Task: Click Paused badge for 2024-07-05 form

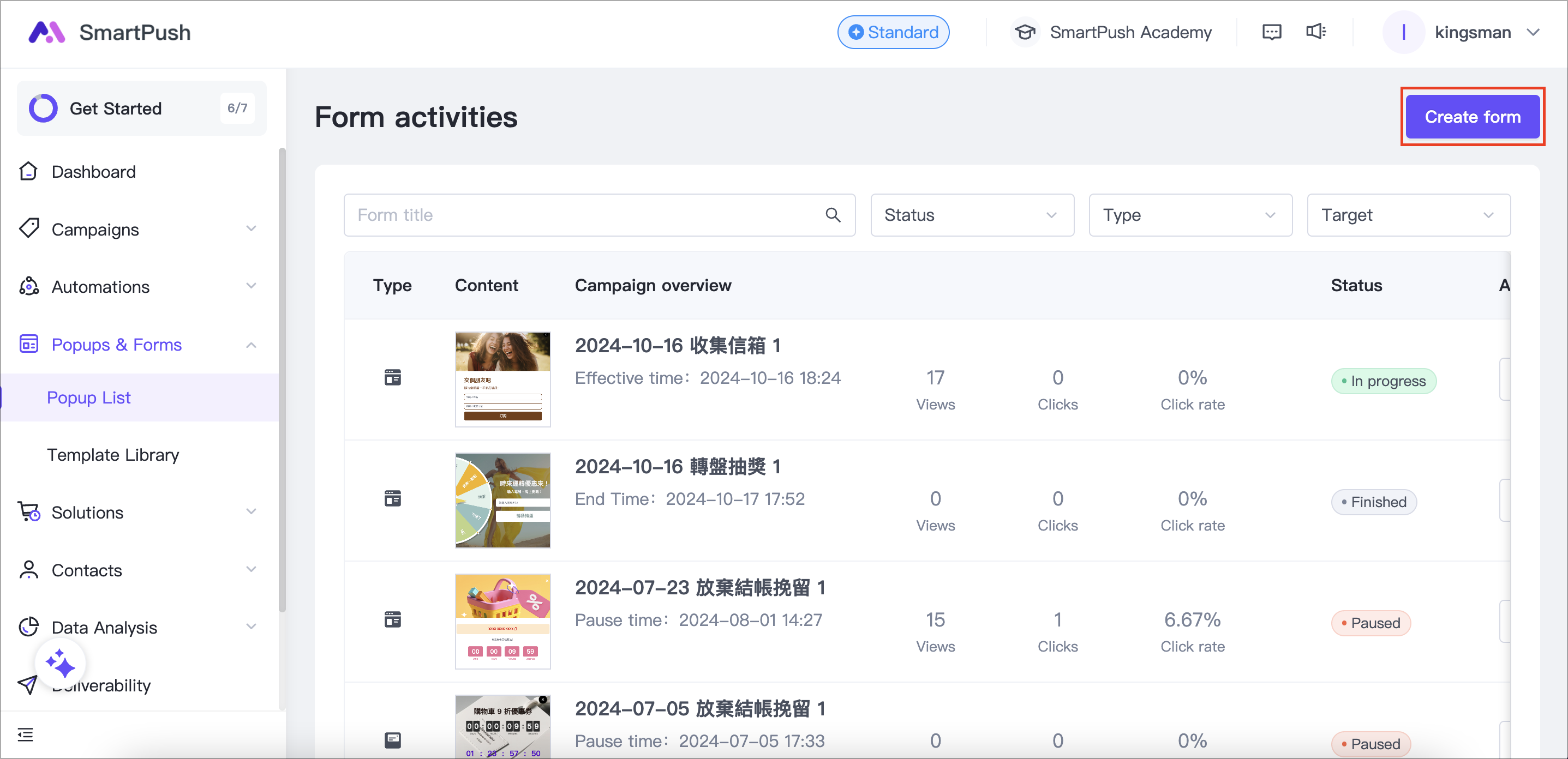Action: click(1371, 744)
